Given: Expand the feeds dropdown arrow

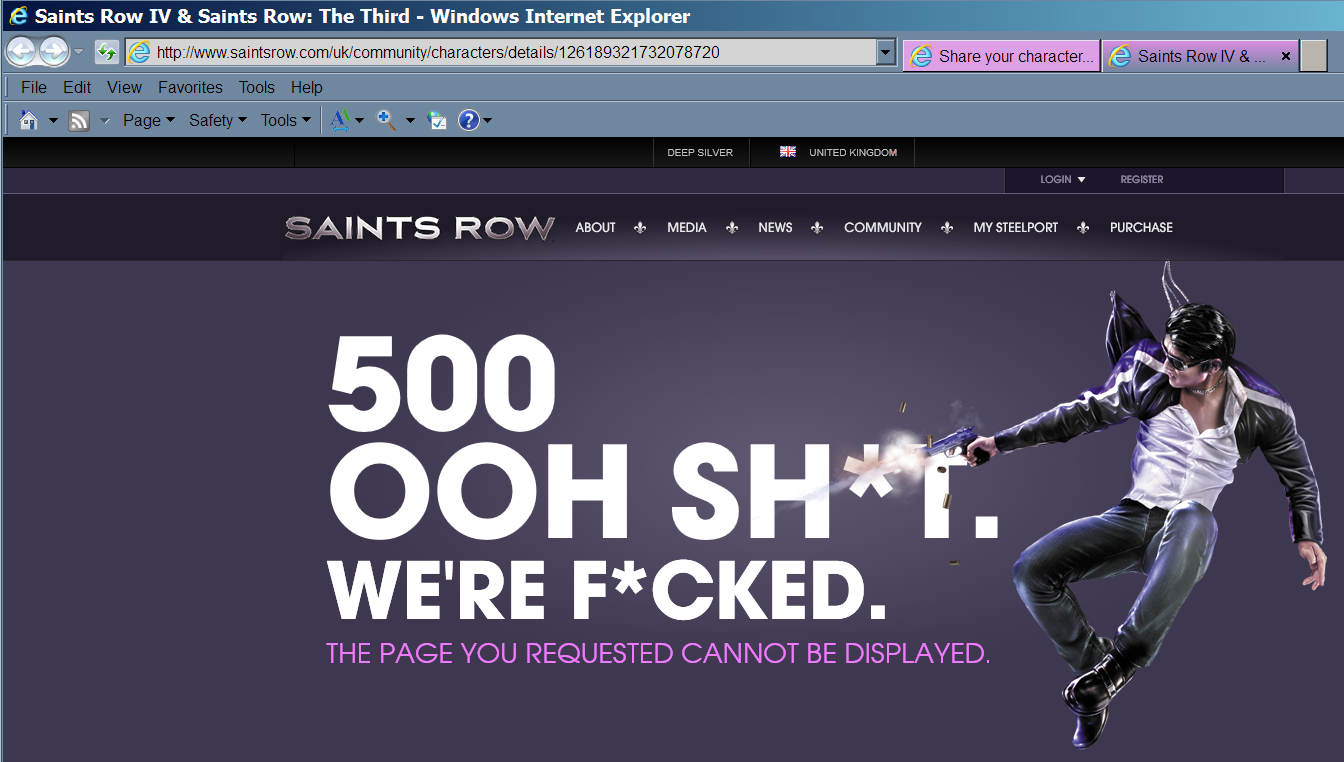Looking at the screenshot, I should tap(105, 121).
